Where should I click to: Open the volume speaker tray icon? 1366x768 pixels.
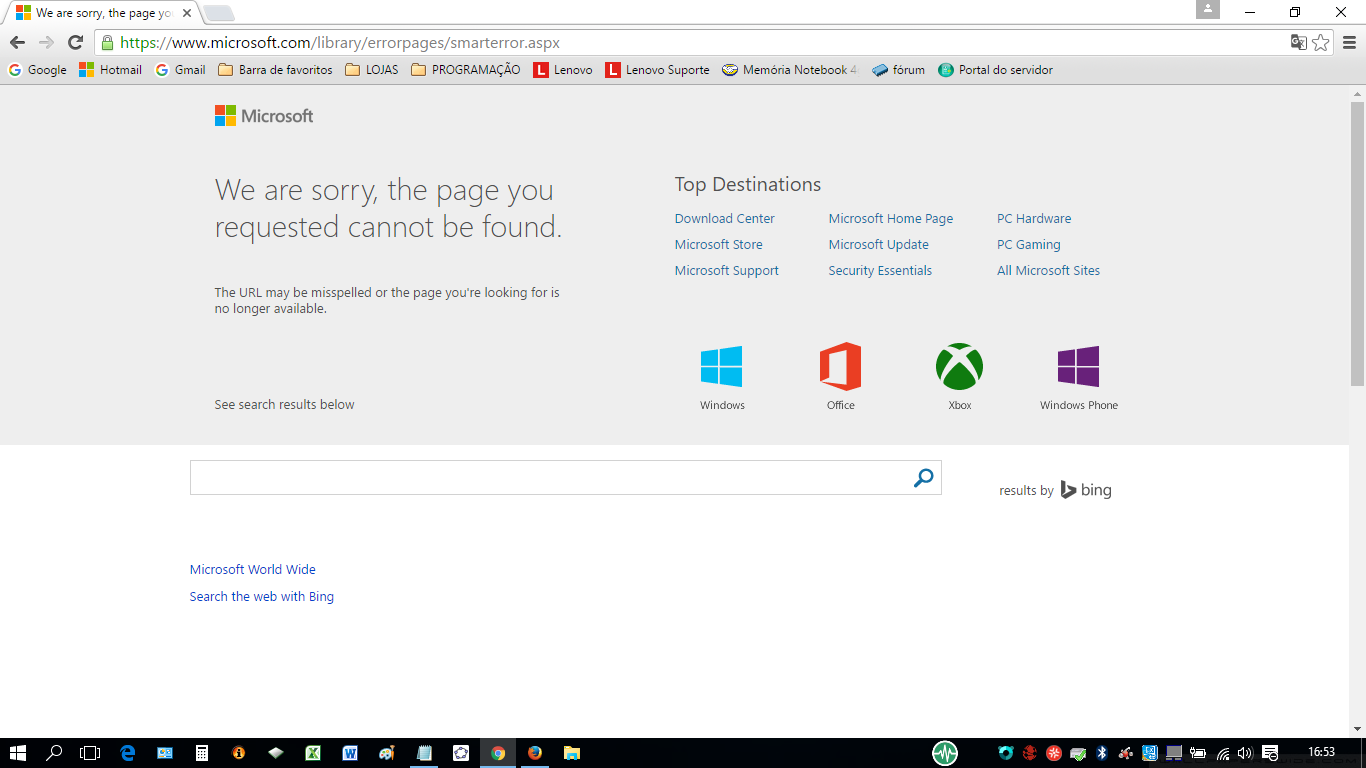tap(1244, 753)
